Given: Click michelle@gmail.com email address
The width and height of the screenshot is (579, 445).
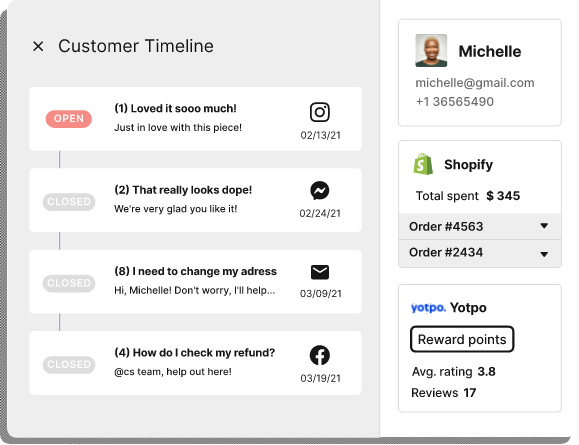Looking at the screenshot, I should point(475,83).
